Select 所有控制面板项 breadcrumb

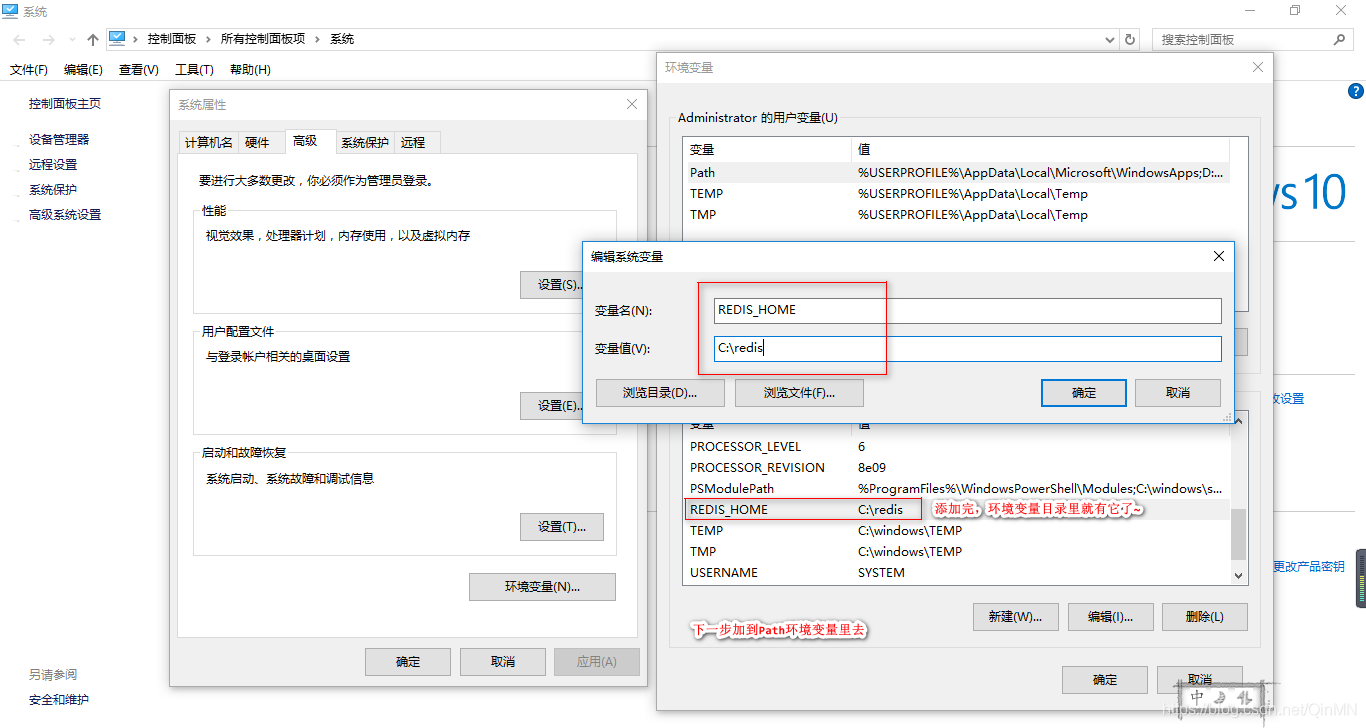click(x=263, y=39)
